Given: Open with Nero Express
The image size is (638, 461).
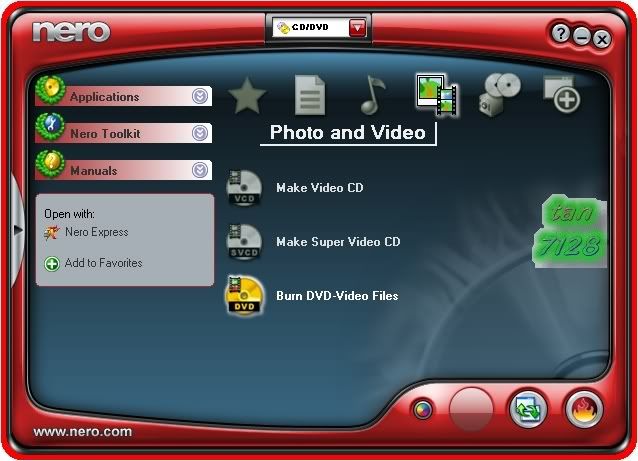Looking at the screenshot, I should tap(96, 232).
